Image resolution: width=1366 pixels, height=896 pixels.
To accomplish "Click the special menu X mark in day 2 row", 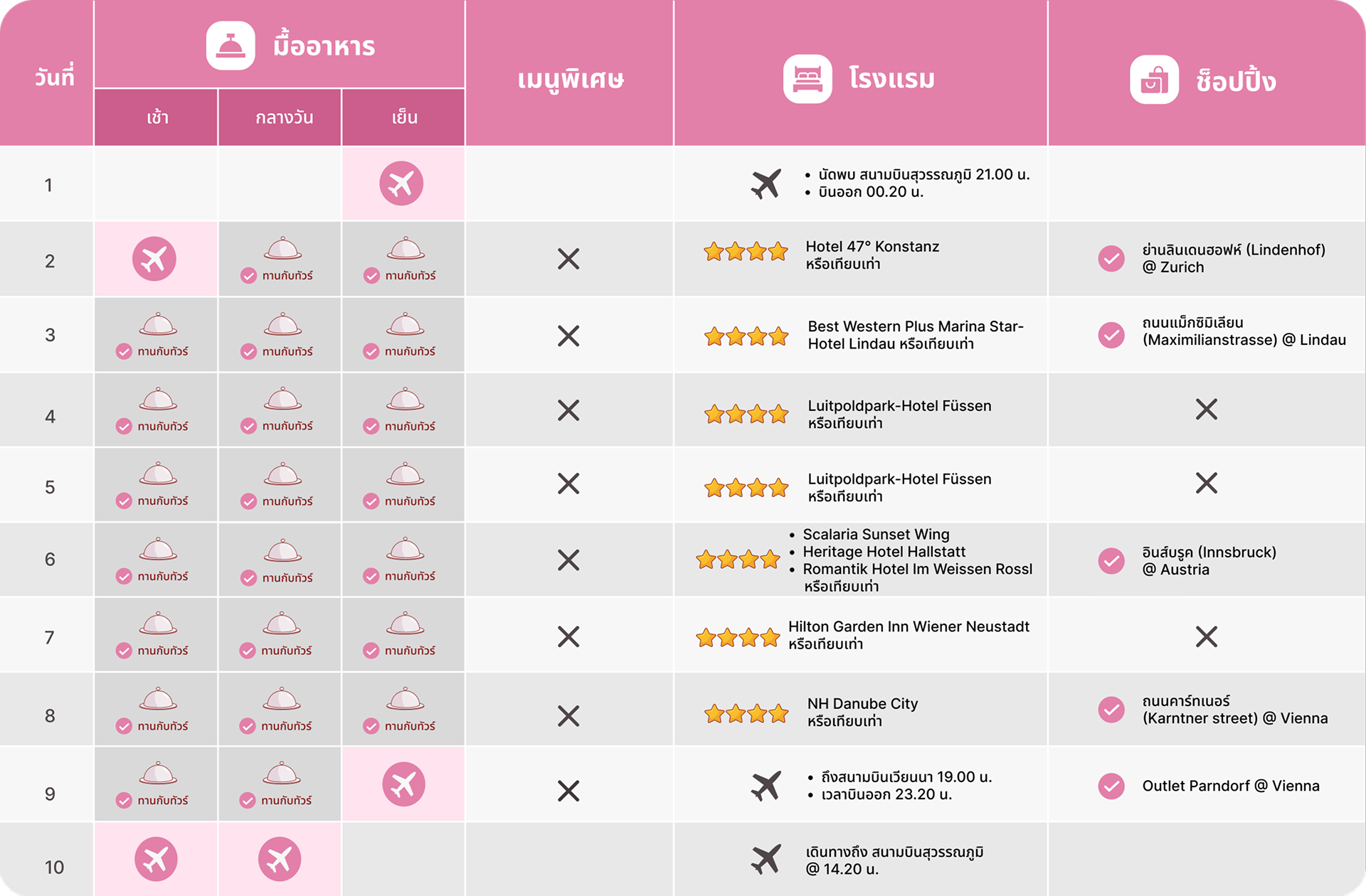I will [x=568, y=259].
